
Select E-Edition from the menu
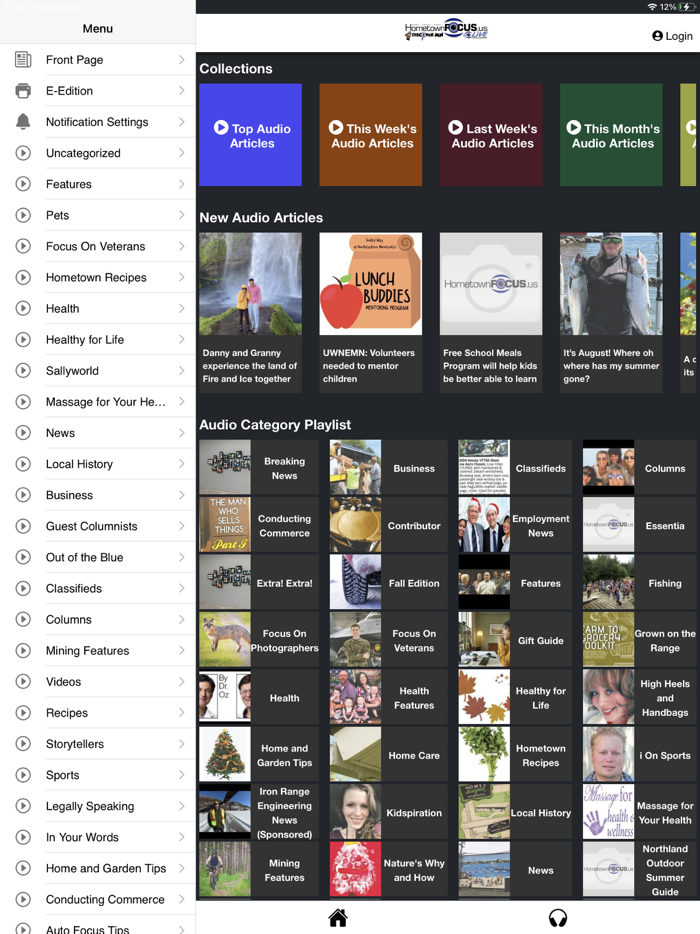[x=98, y=91]
